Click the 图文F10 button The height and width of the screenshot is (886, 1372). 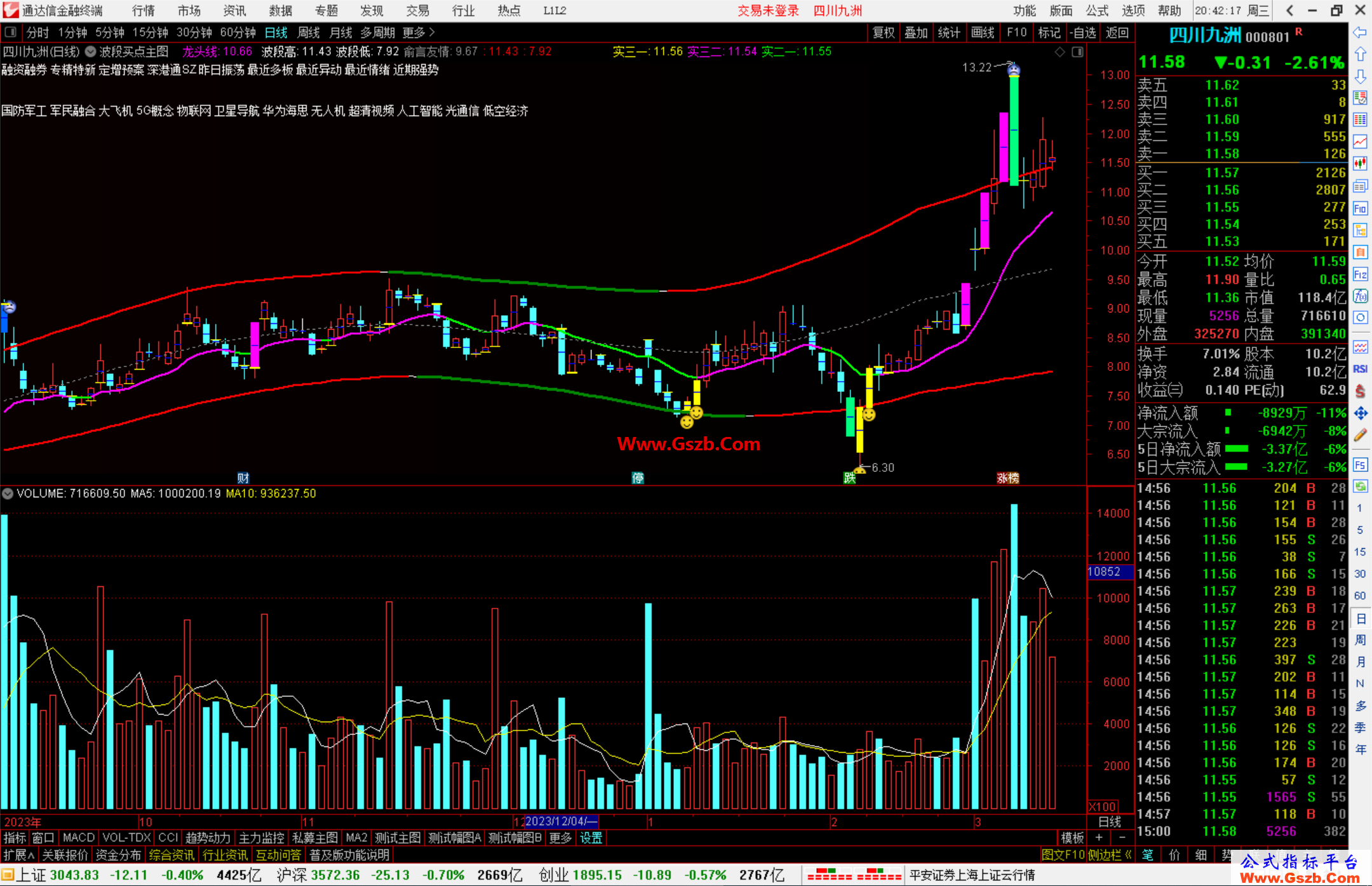(x=1063, y=855)
